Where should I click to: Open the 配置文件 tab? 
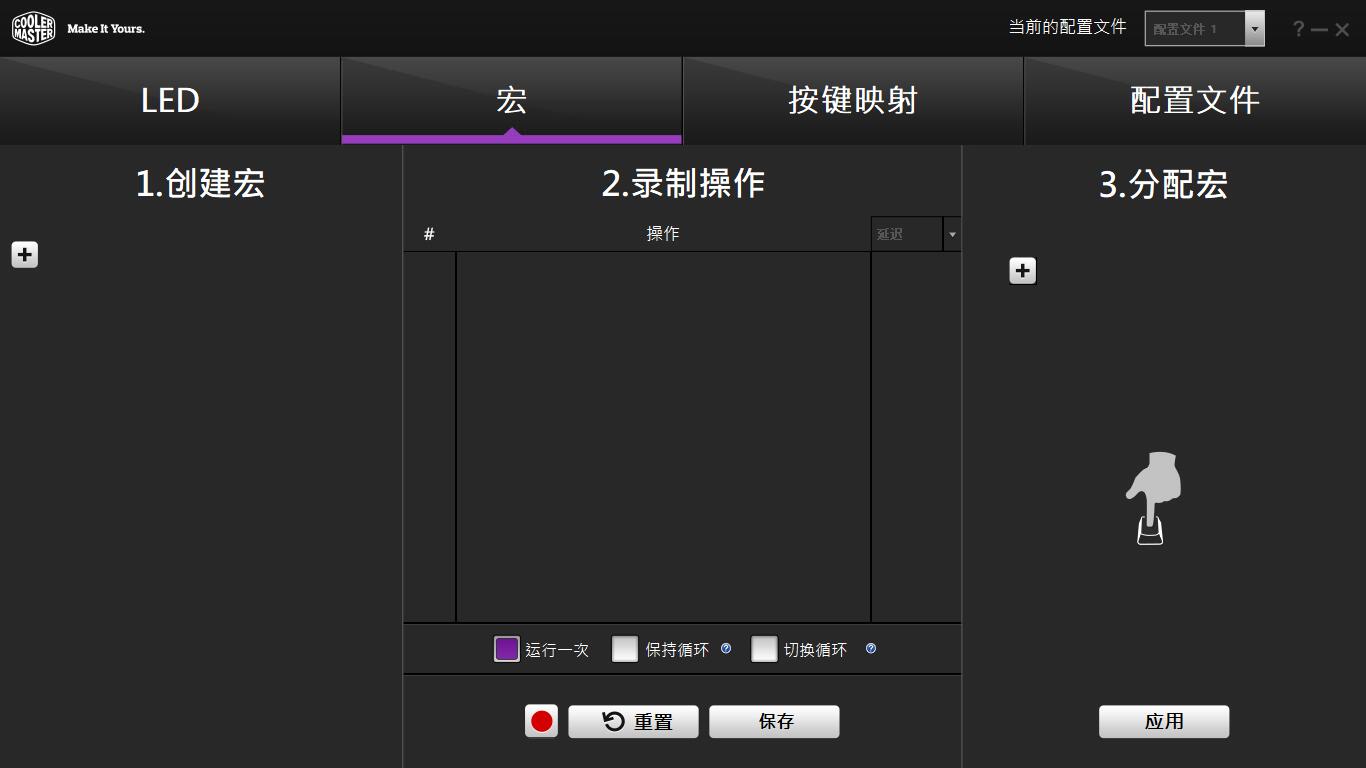click(x=1194, y=100)
